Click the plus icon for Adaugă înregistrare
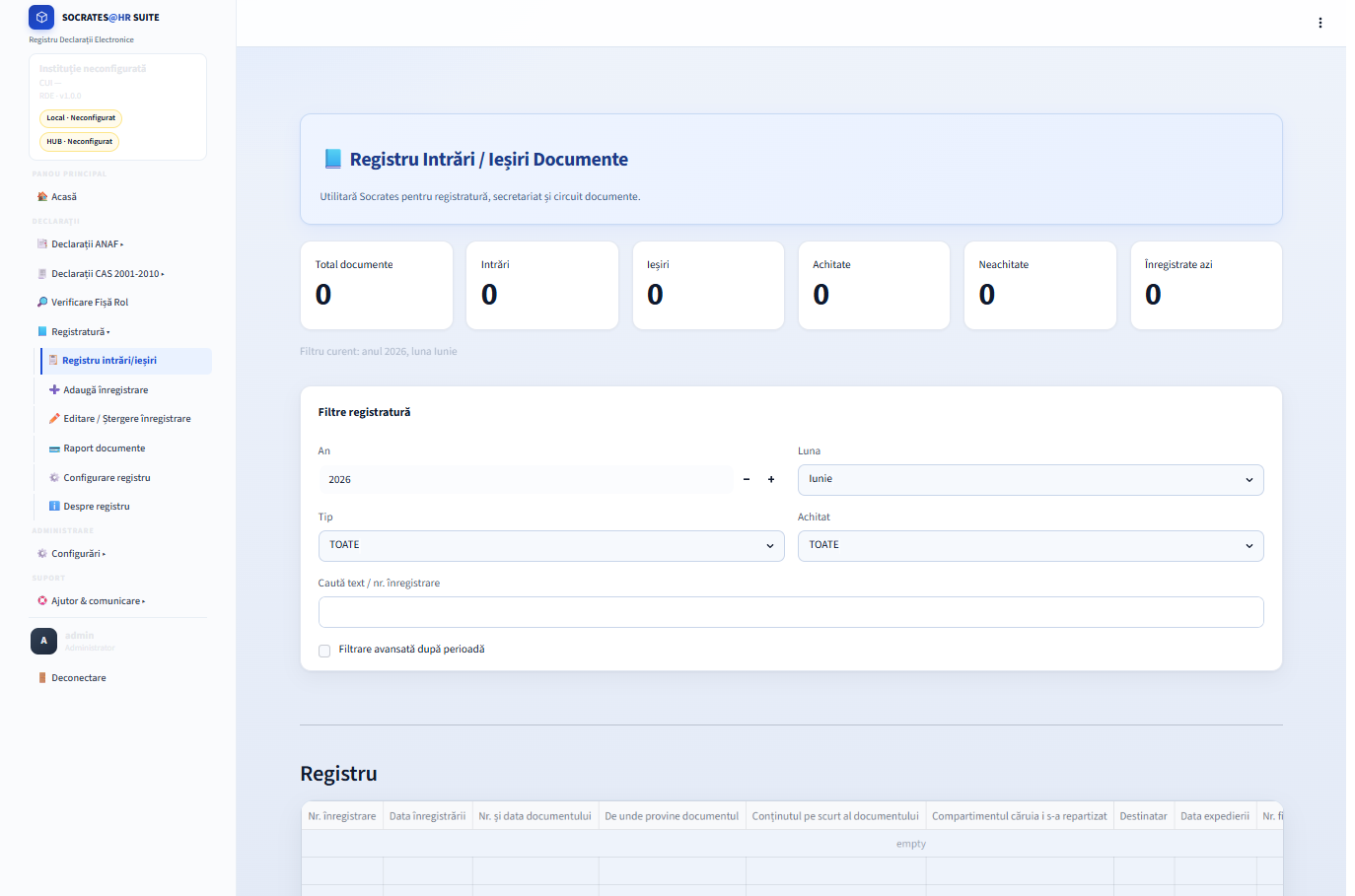Screen dimensions: 1355x896 pos(54,390)
